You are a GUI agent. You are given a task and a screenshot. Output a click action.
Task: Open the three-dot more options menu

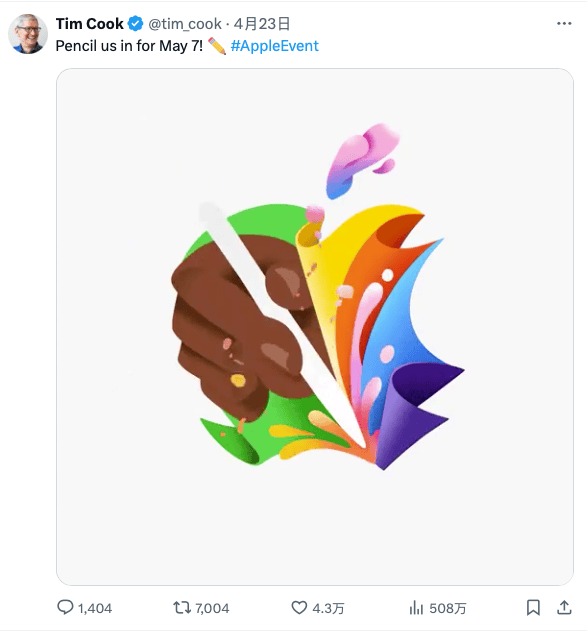(x=564, y=24)
